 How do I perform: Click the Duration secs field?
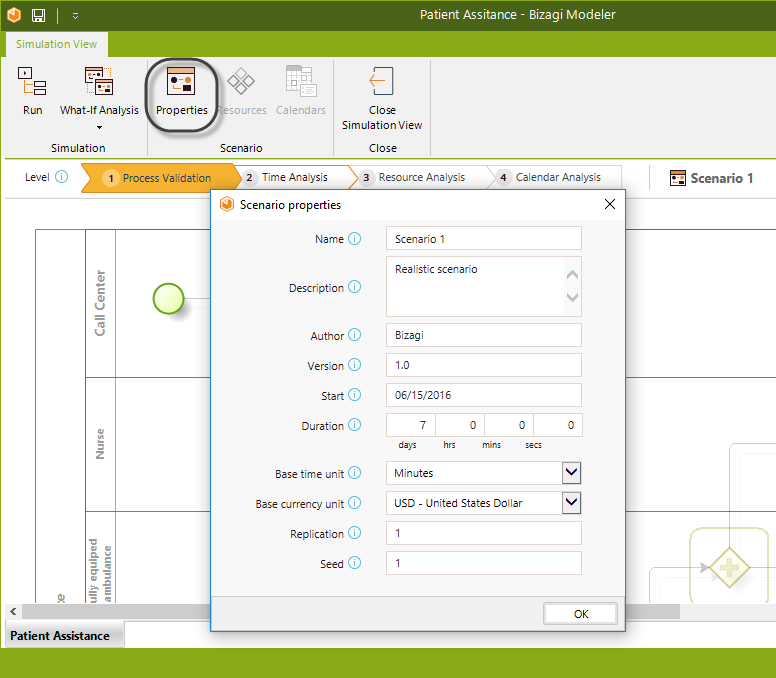pos(558,425)
